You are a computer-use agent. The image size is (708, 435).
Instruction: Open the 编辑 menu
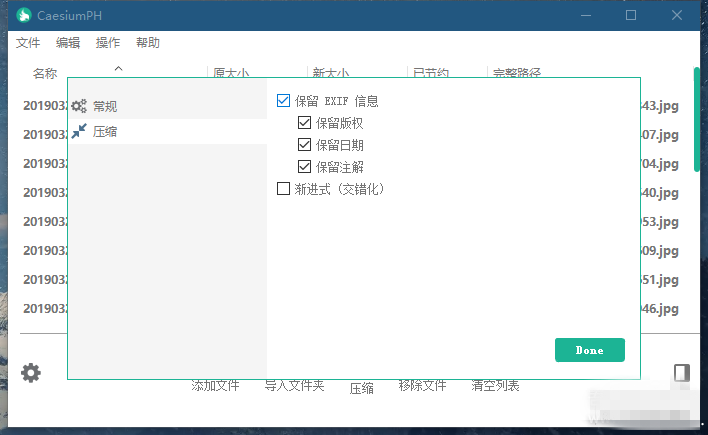pos(68,43)
